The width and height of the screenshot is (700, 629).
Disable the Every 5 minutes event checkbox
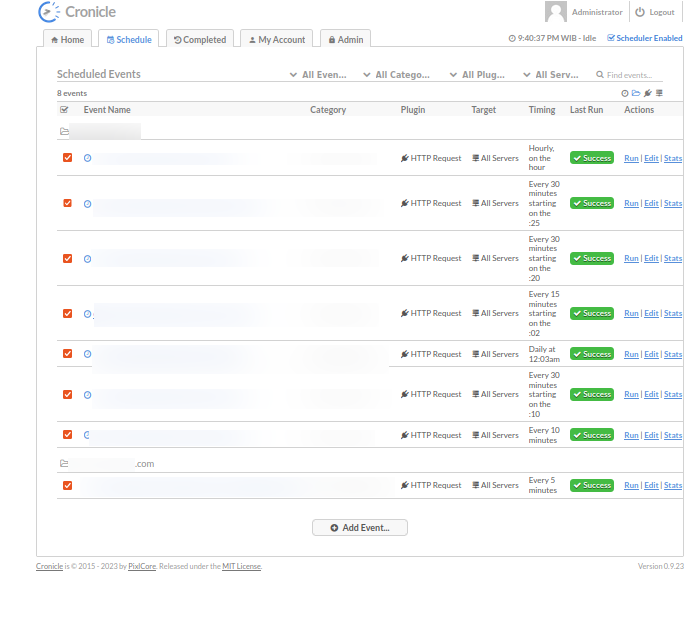[67, 485]
